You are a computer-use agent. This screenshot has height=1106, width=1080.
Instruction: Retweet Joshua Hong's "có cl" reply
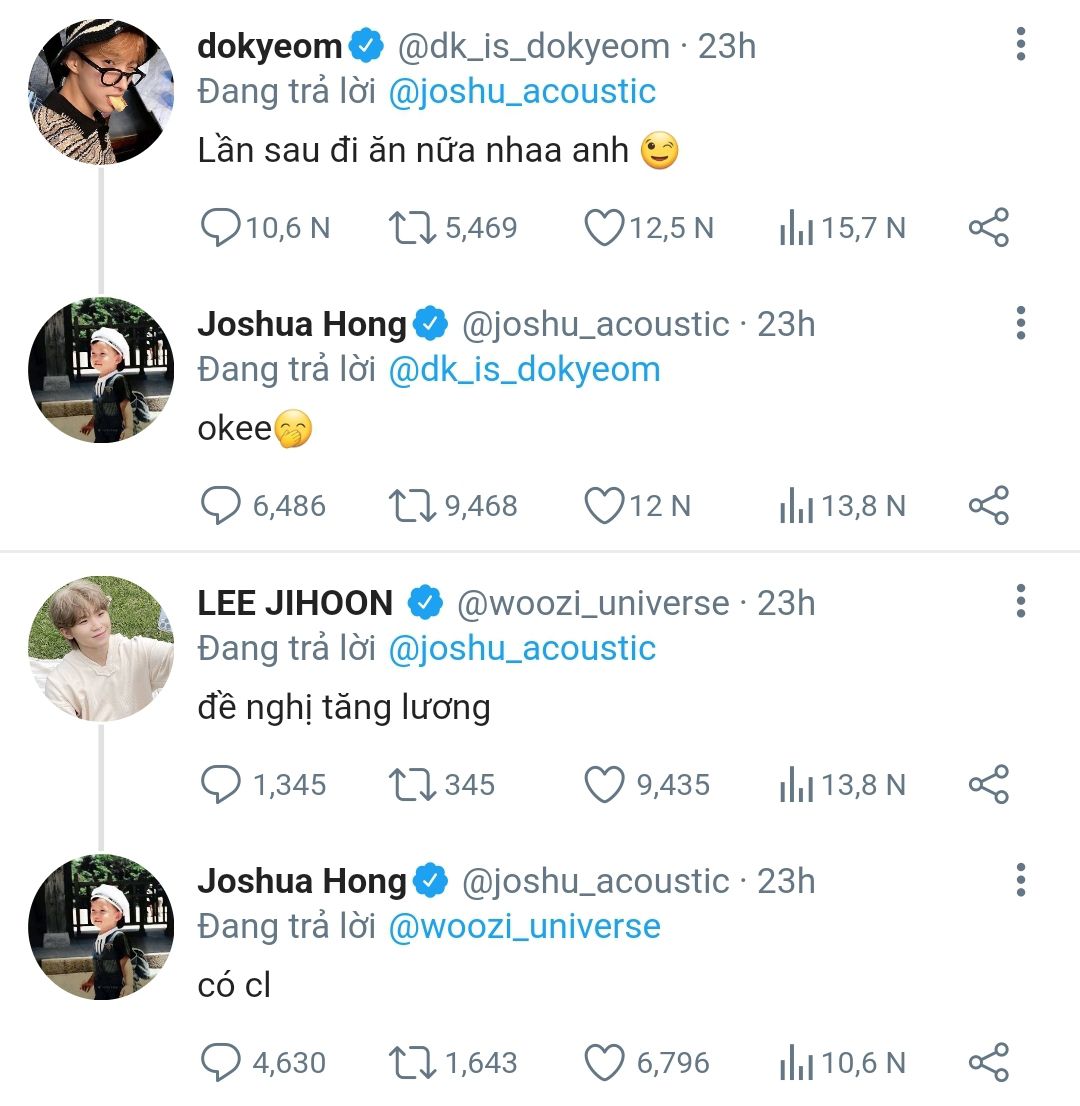pos(410,1062)
